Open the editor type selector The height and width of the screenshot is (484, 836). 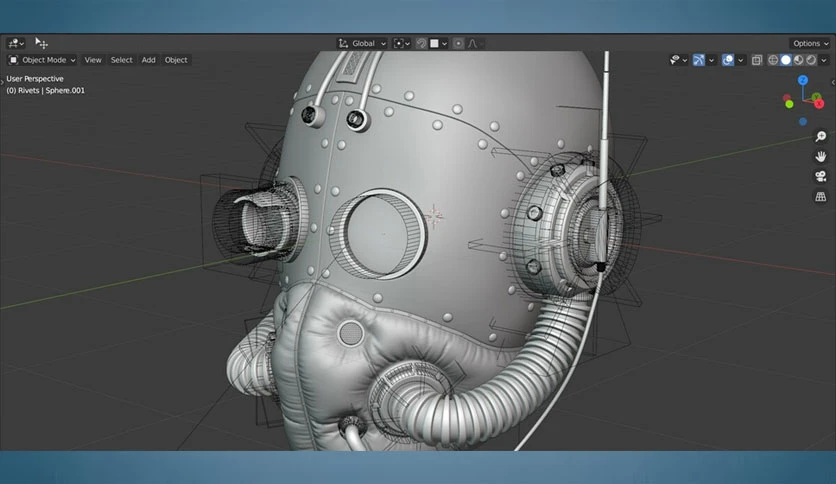tap(15, 43)
